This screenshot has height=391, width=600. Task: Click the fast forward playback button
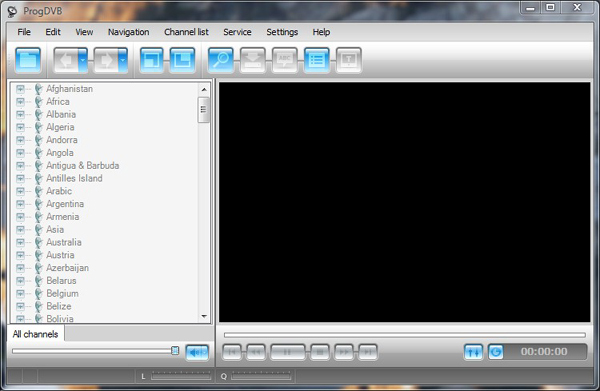click(x=344, y=352)
